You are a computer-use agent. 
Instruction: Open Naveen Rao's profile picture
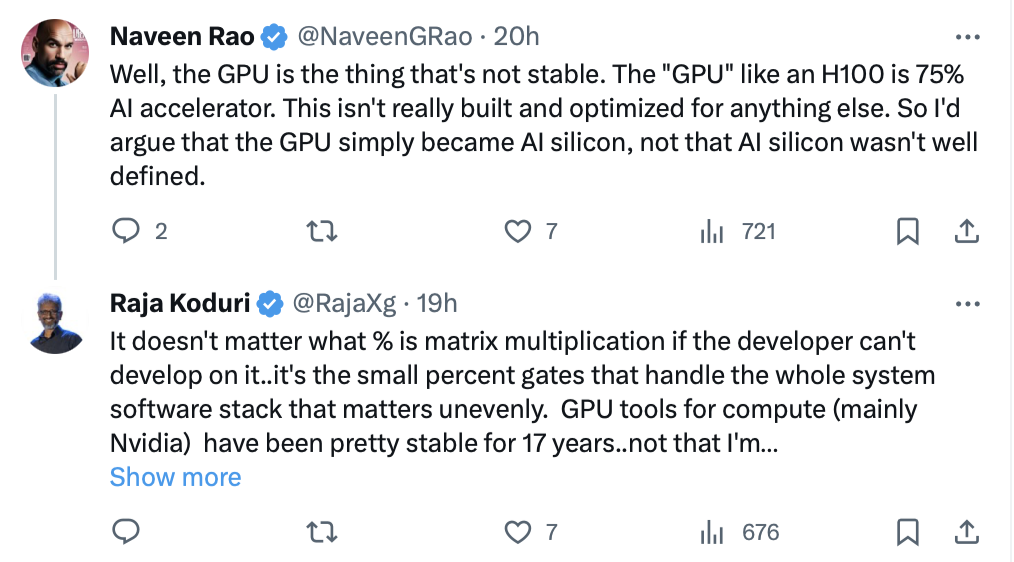[x=55, y=53]
